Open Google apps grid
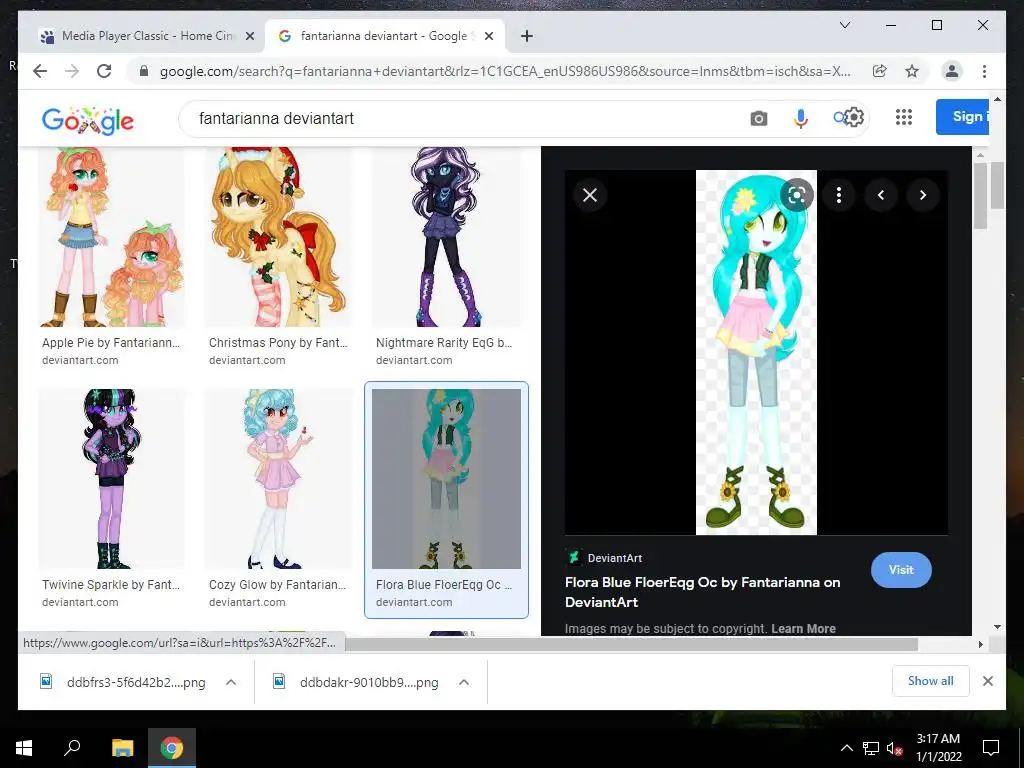Screen dimensions: 1024x768 click(903, 117)
